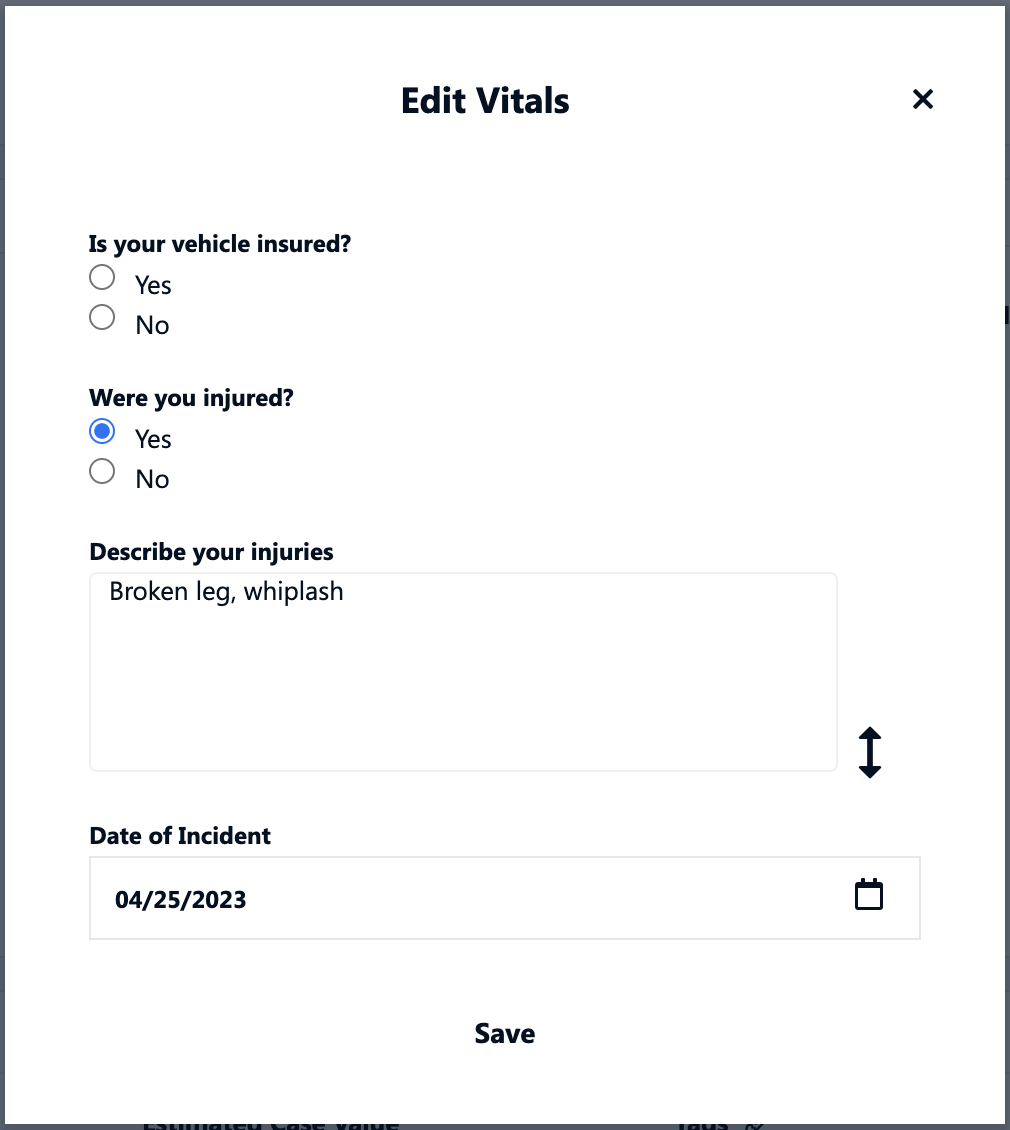Click the 'Is your vehicle insured?' label
1010x1130 pixels.
(x=220, y=244)
